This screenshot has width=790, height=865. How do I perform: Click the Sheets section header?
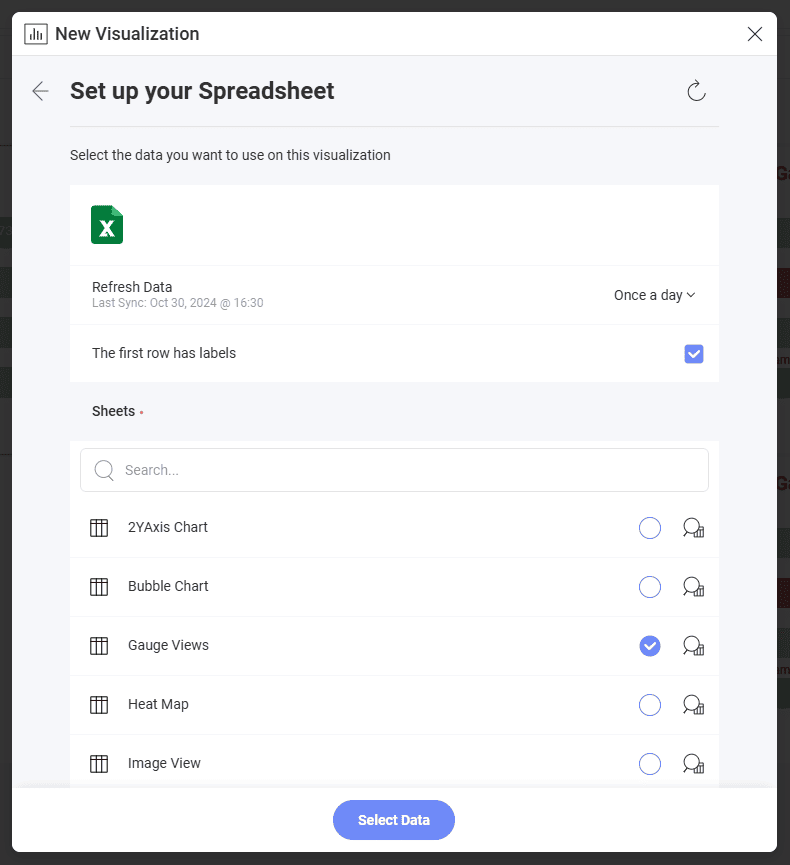pyautogui.click(x=114, y=412)
